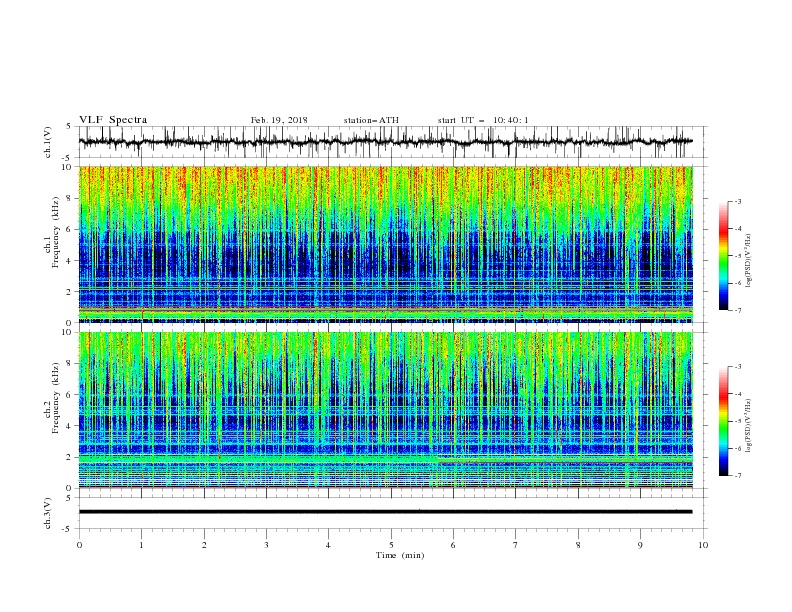Click the time axis tick label '3'

pos(266,545)
